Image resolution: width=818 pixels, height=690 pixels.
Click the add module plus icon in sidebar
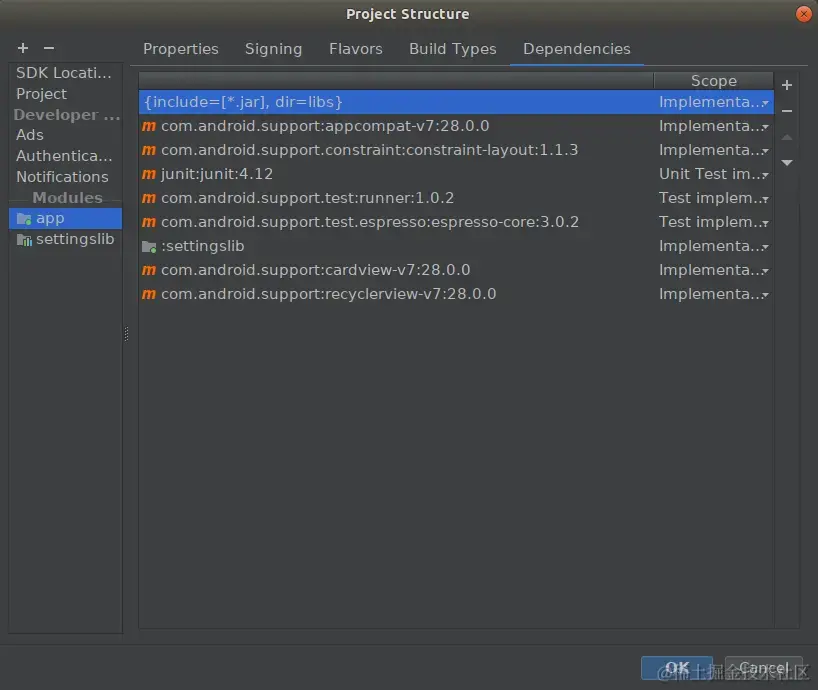click(x=23, y=48)
